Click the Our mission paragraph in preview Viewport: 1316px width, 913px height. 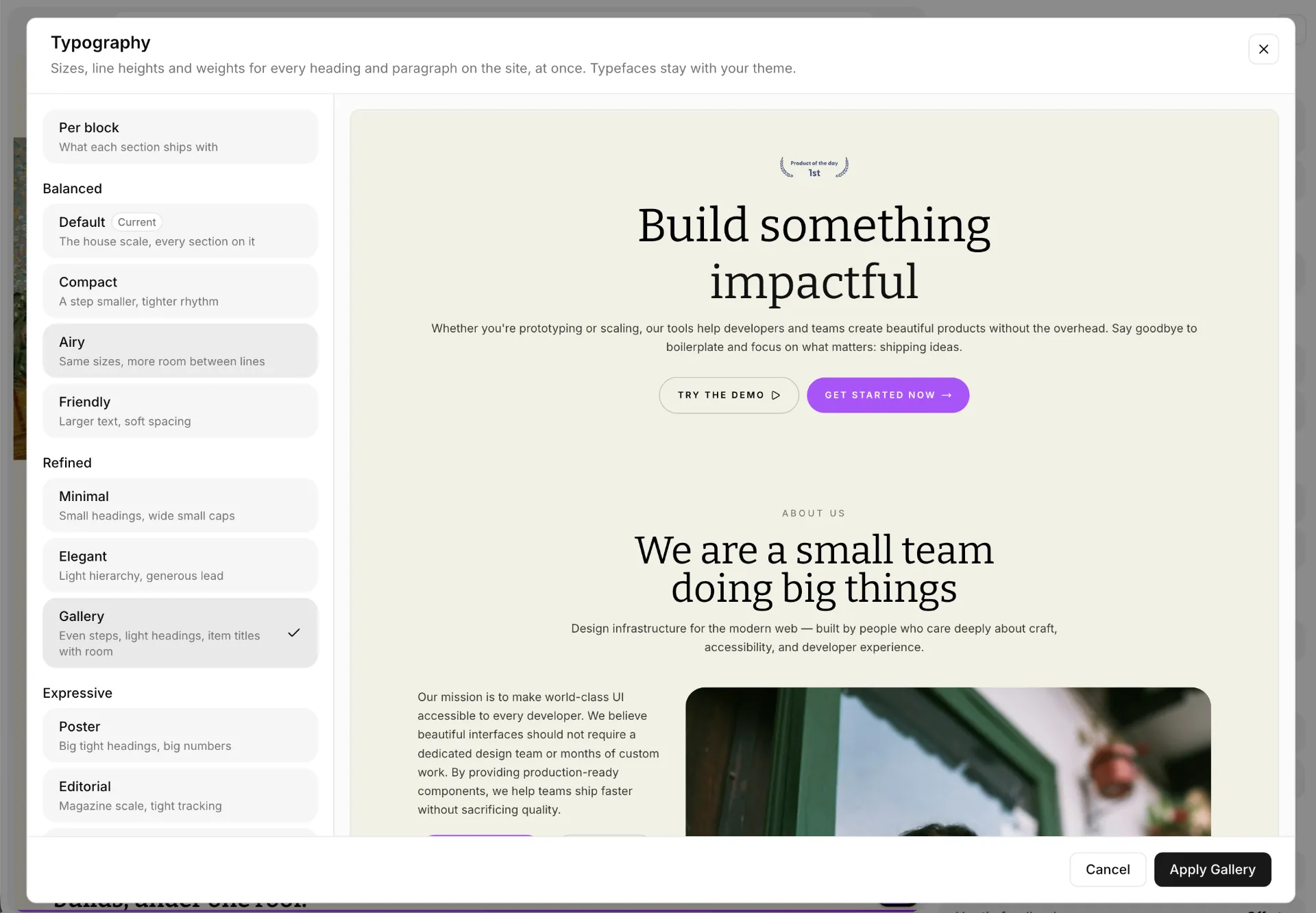click(x=538, y=753)
